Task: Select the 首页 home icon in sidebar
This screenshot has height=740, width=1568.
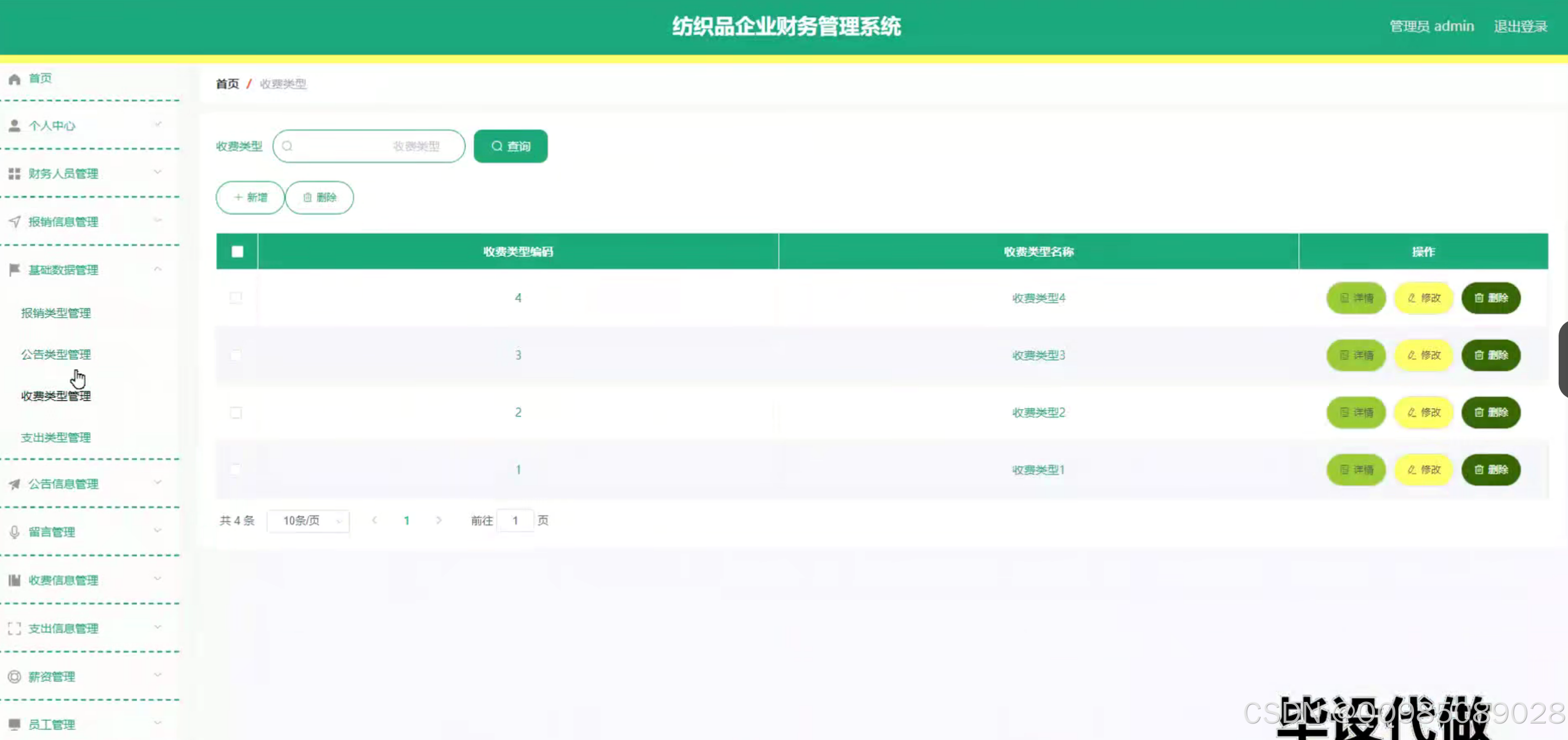Action: 13,78
